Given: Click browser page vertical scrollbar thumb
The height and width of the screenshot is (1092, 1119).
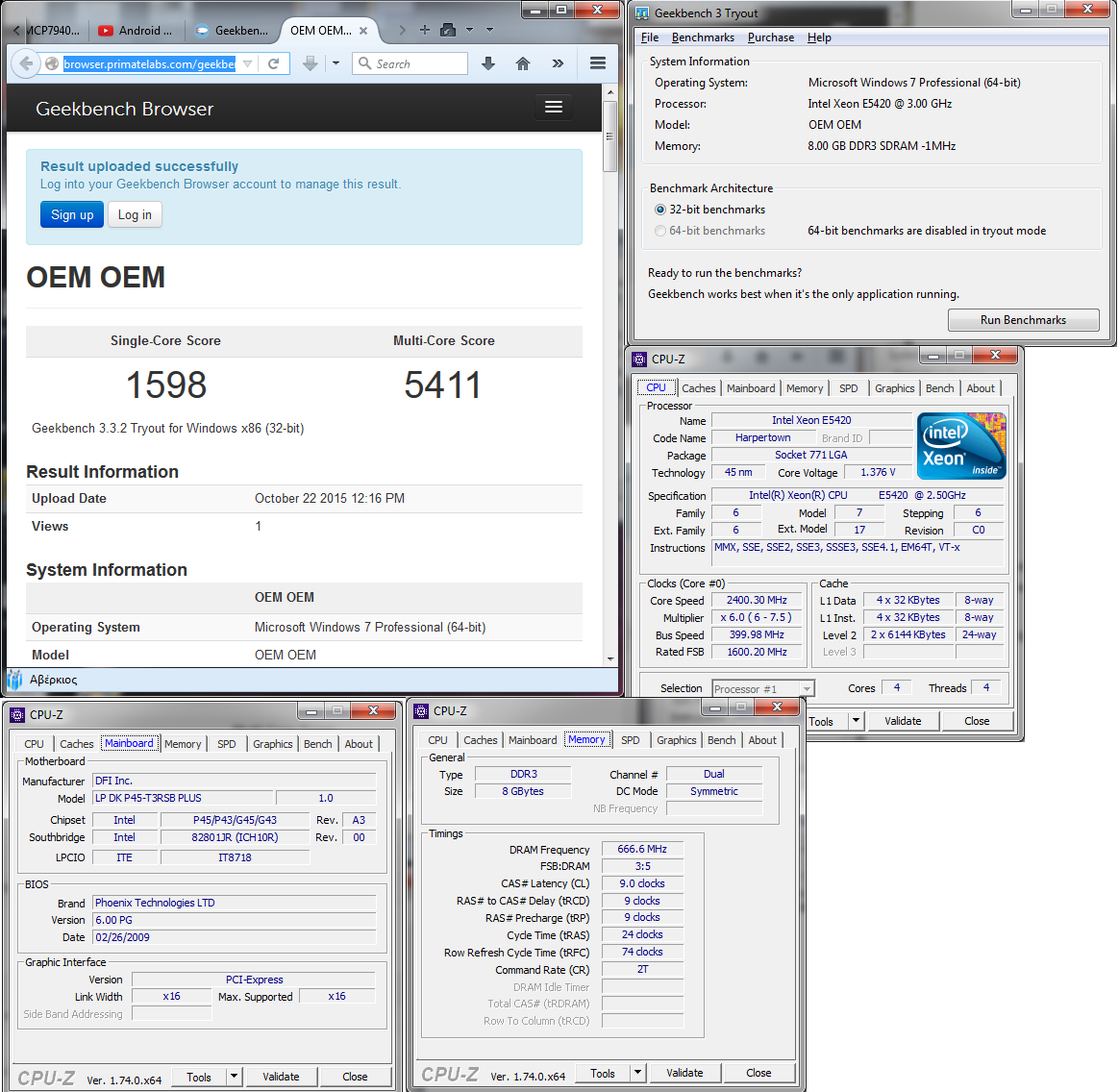Looking at the screenshot, I should point(609,136).
